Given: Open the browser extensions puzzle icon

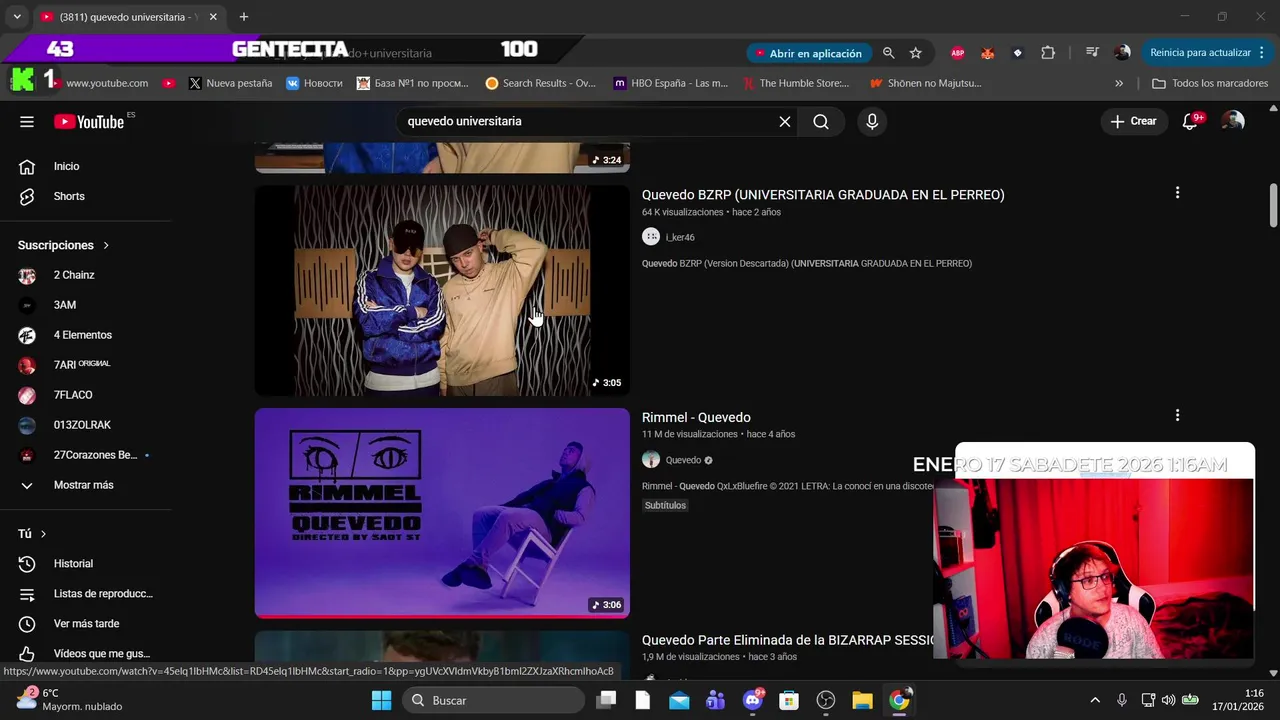Looking at the screenshot, I should 1048,53.
